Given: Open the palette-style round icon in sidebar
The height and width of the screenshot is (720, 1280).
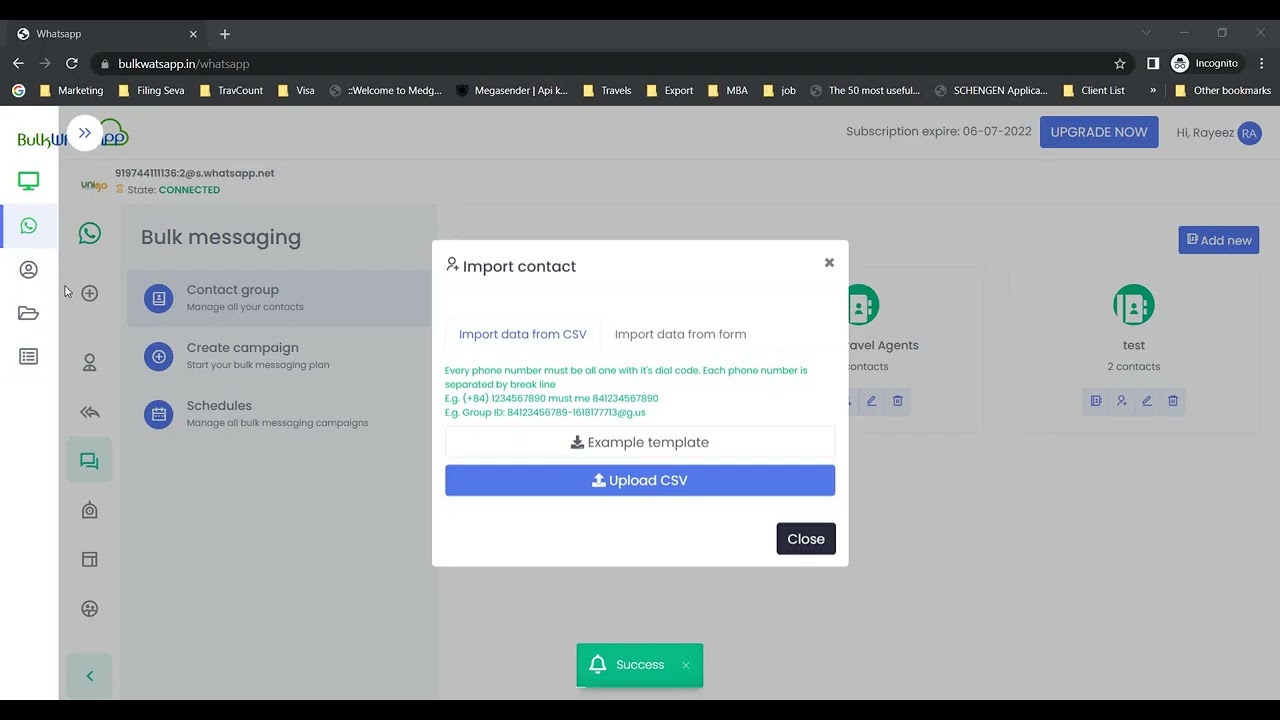Looking at the screenshot, I should click(90, 608).
